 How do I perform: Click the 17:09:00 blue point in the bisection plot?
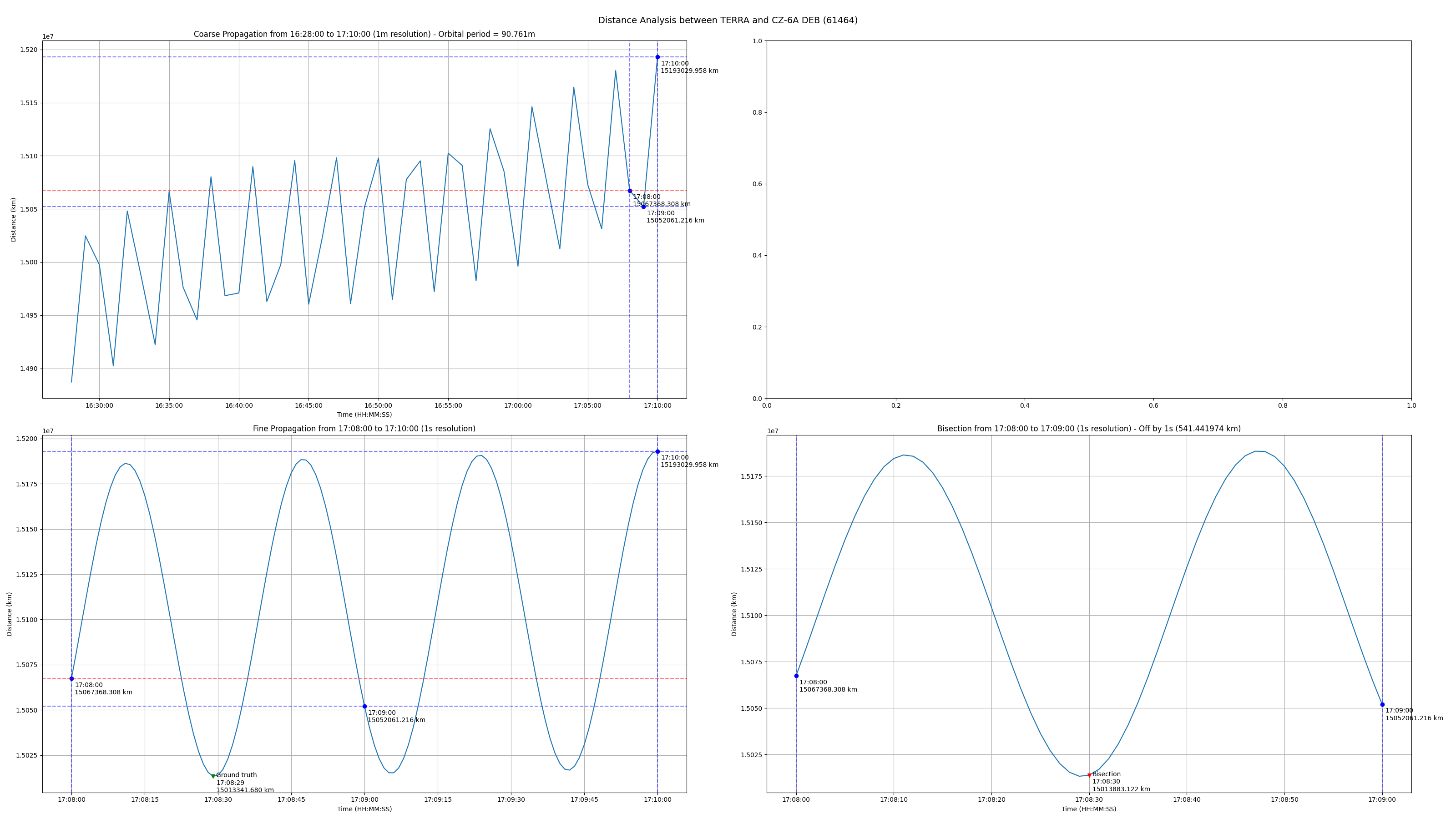[1383, 705]
